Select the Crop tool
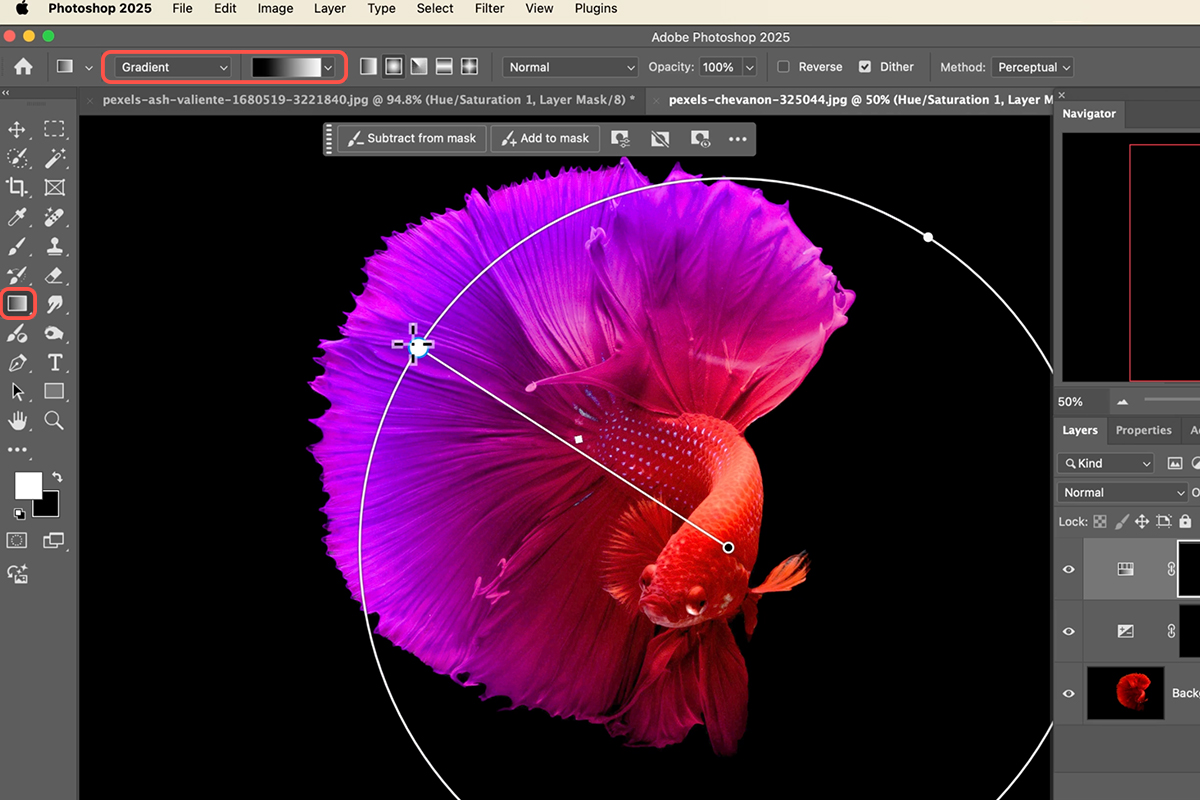The height and width of the screenshot is (800, 1200). [x=18, y=187]
